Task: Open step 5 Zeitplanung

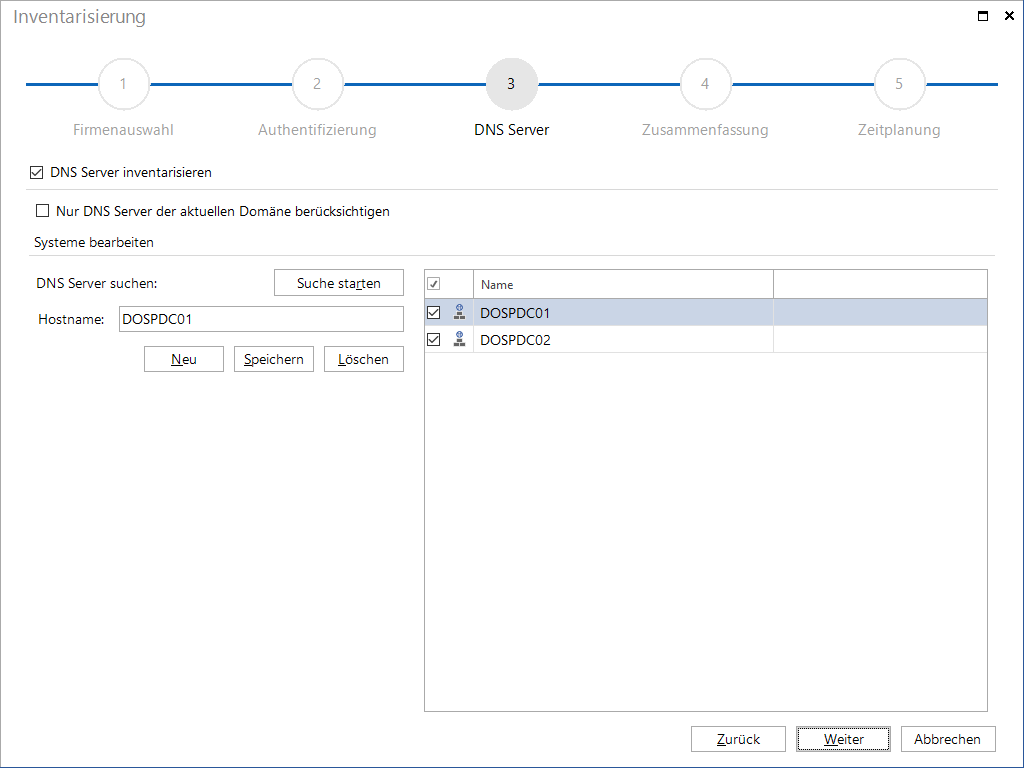Action: coord(899,84)
